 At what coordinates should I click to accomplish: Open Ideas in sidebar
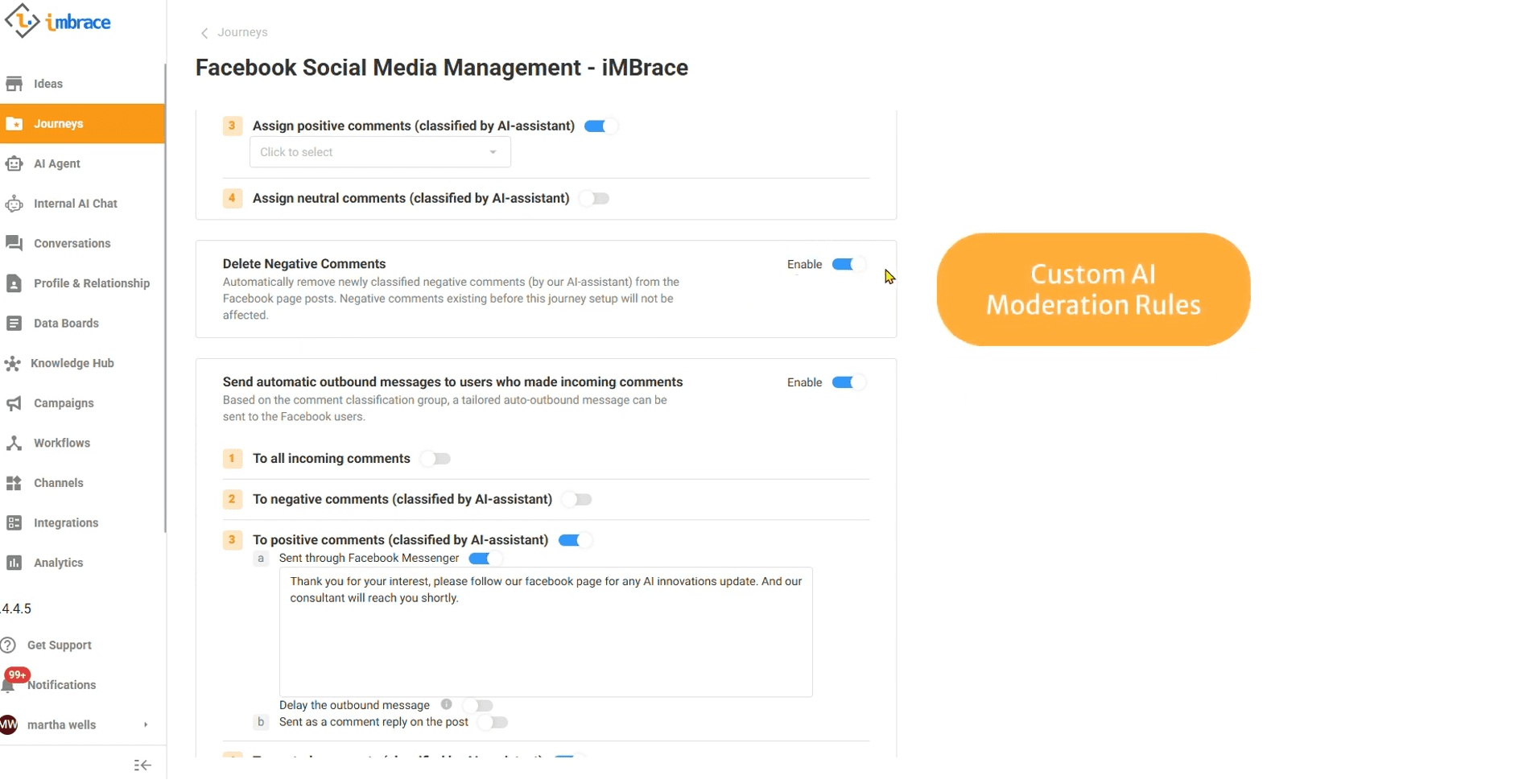click(x=82, y=84)
